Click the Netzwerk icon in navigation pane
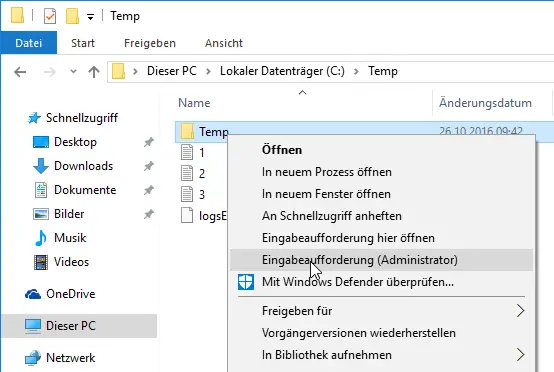The image size is (554, 372). (x=33, y=358)
